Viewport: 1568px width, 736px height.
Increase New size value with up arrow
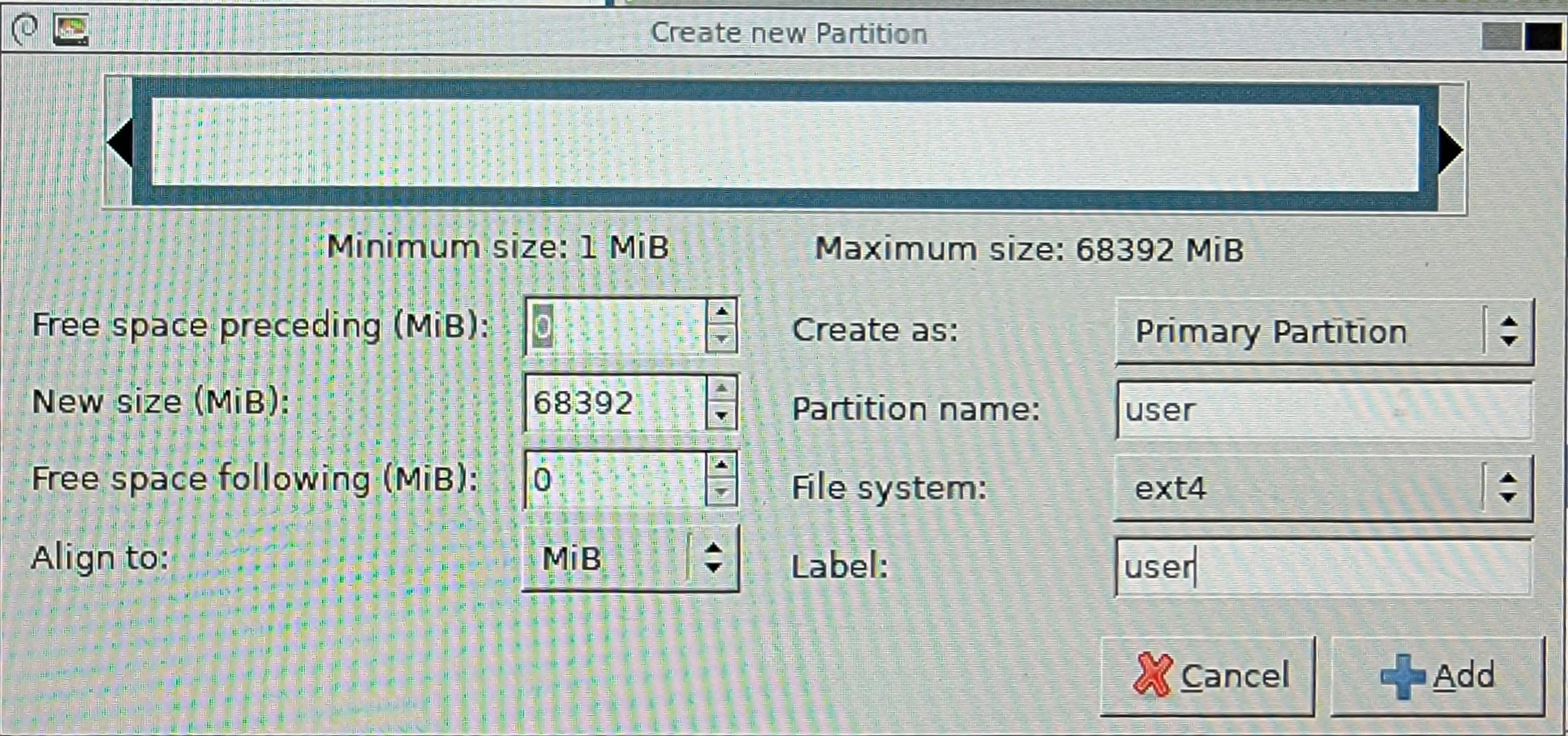[x=722, y=389]
